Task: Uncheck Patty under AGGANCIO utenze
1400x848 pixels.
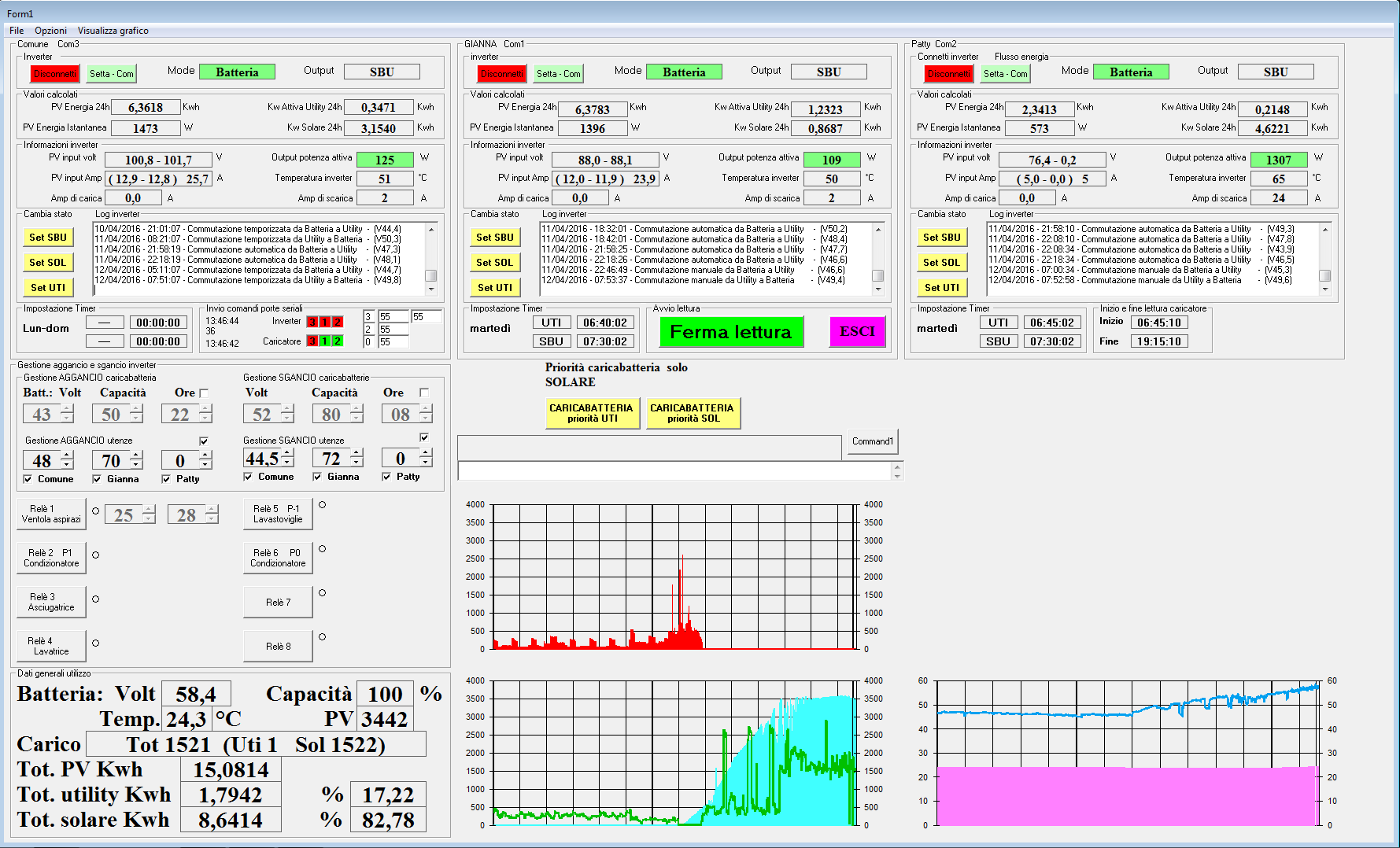Action: tap(166, 479)
